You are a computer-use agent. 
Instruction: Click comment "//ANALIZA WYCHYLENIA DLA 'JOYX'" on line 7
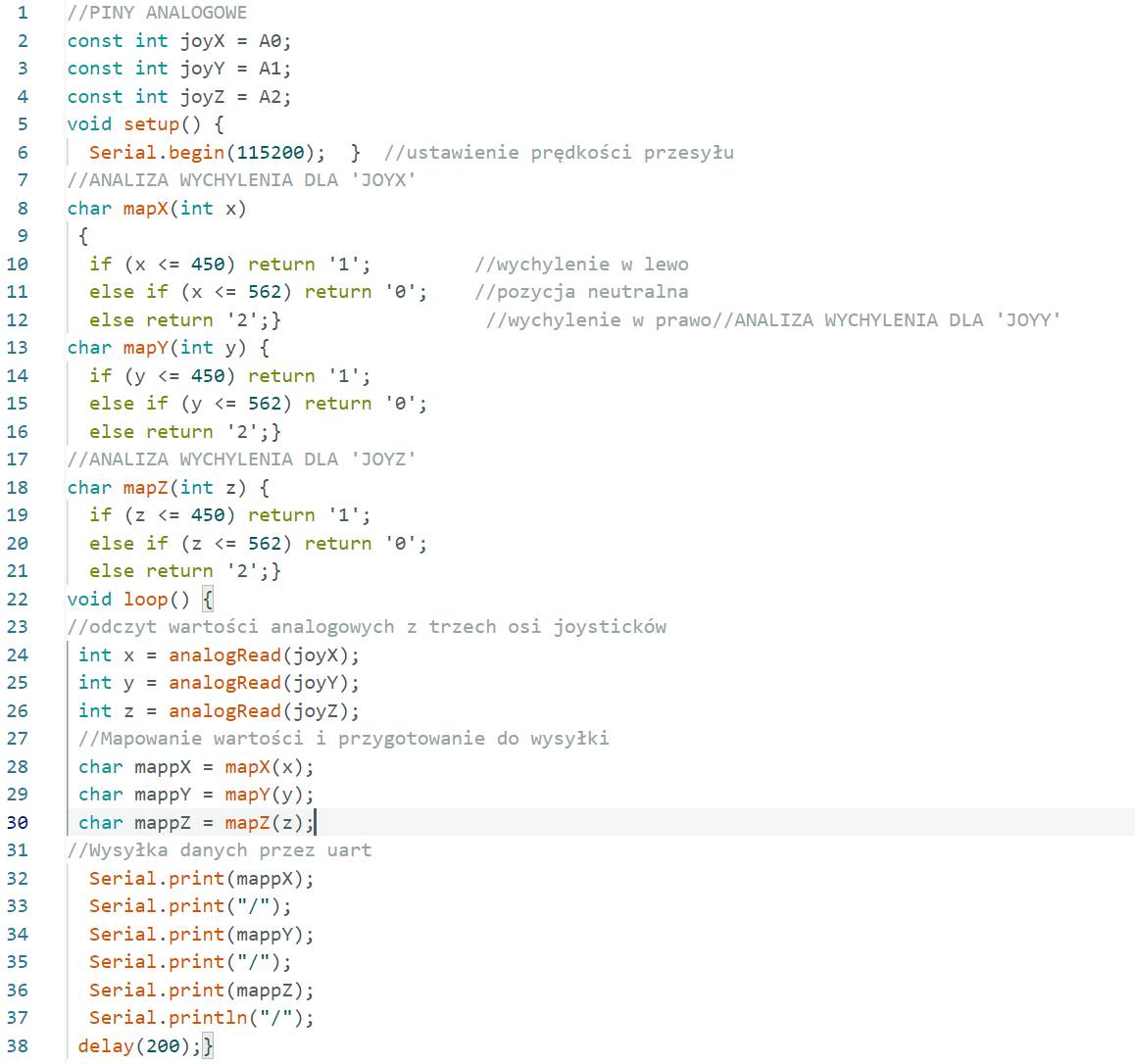coord(242,180)
